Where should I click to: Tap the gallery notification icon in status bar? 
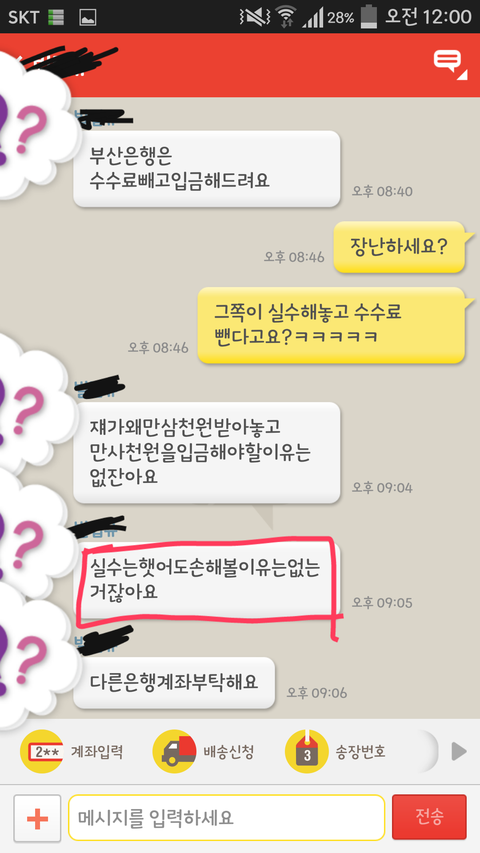click(88, 17)
